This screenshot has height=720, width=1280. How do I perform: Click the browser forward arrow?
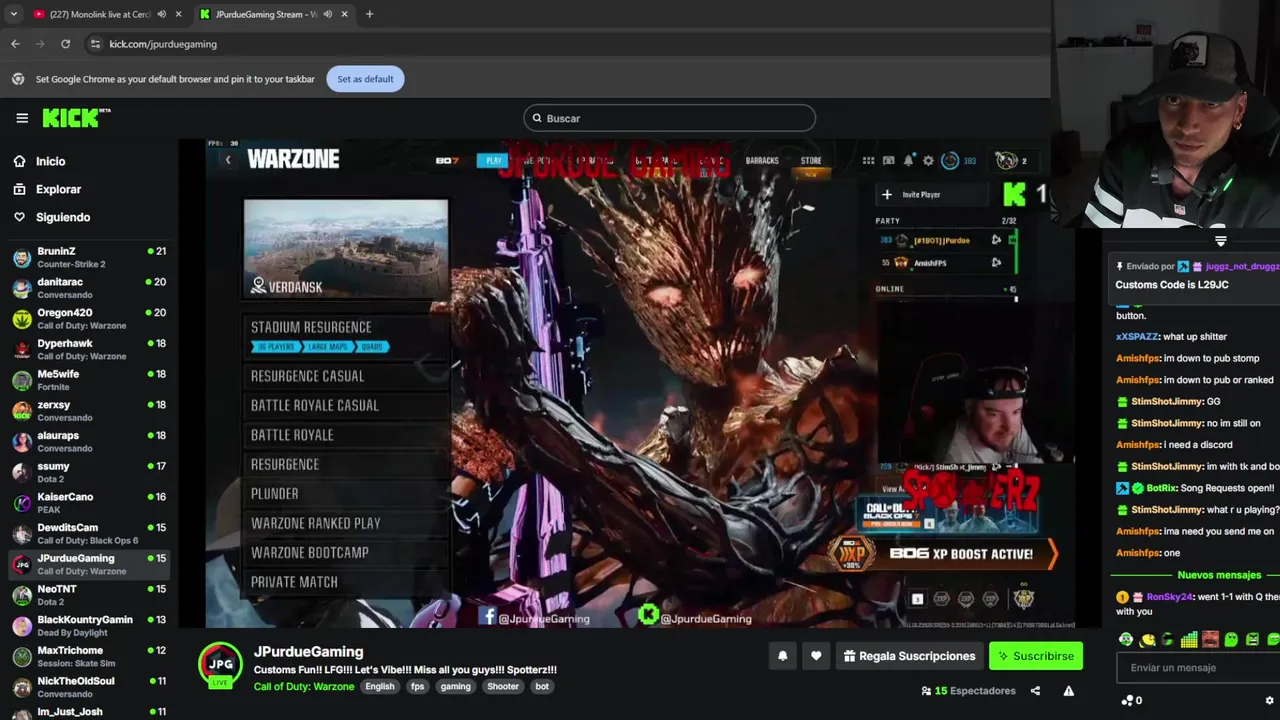coord(40,44)
